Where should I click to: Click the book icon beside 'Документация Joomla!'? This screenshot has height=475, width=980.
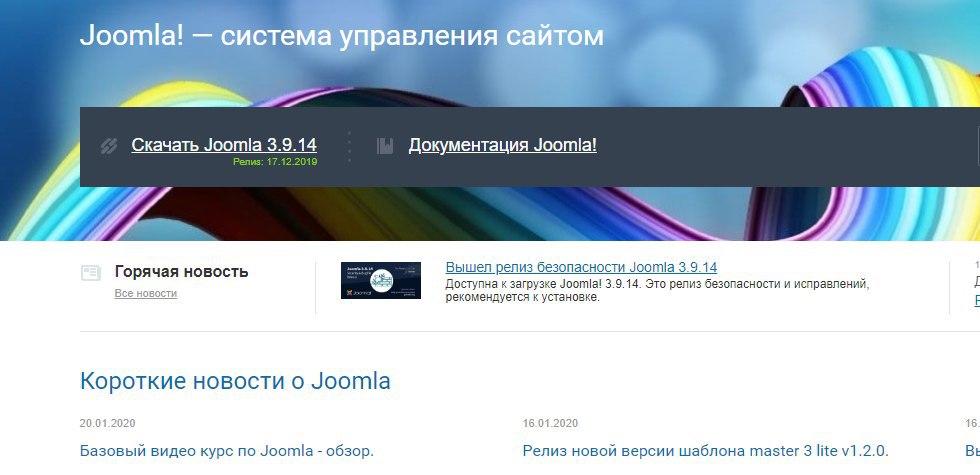point(385,146)
